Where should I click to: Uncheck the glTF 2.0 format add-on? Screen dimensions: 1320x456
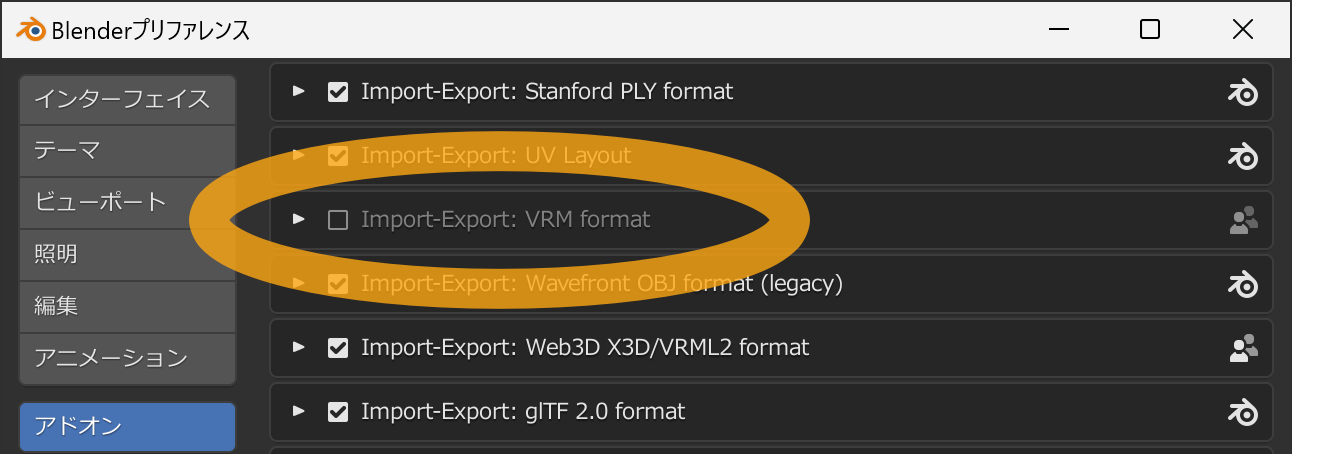[x=338, y=412]
